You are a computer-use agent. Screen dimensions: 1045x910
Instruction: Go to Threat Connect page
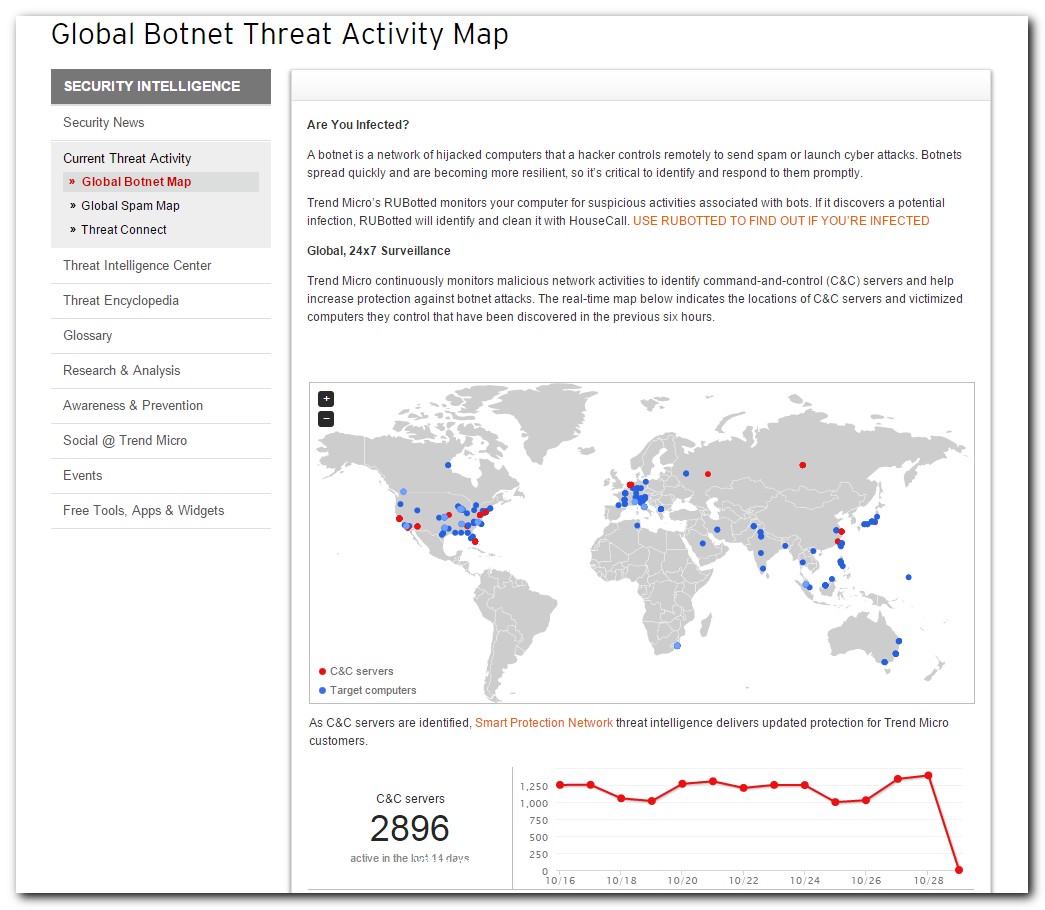124,230
